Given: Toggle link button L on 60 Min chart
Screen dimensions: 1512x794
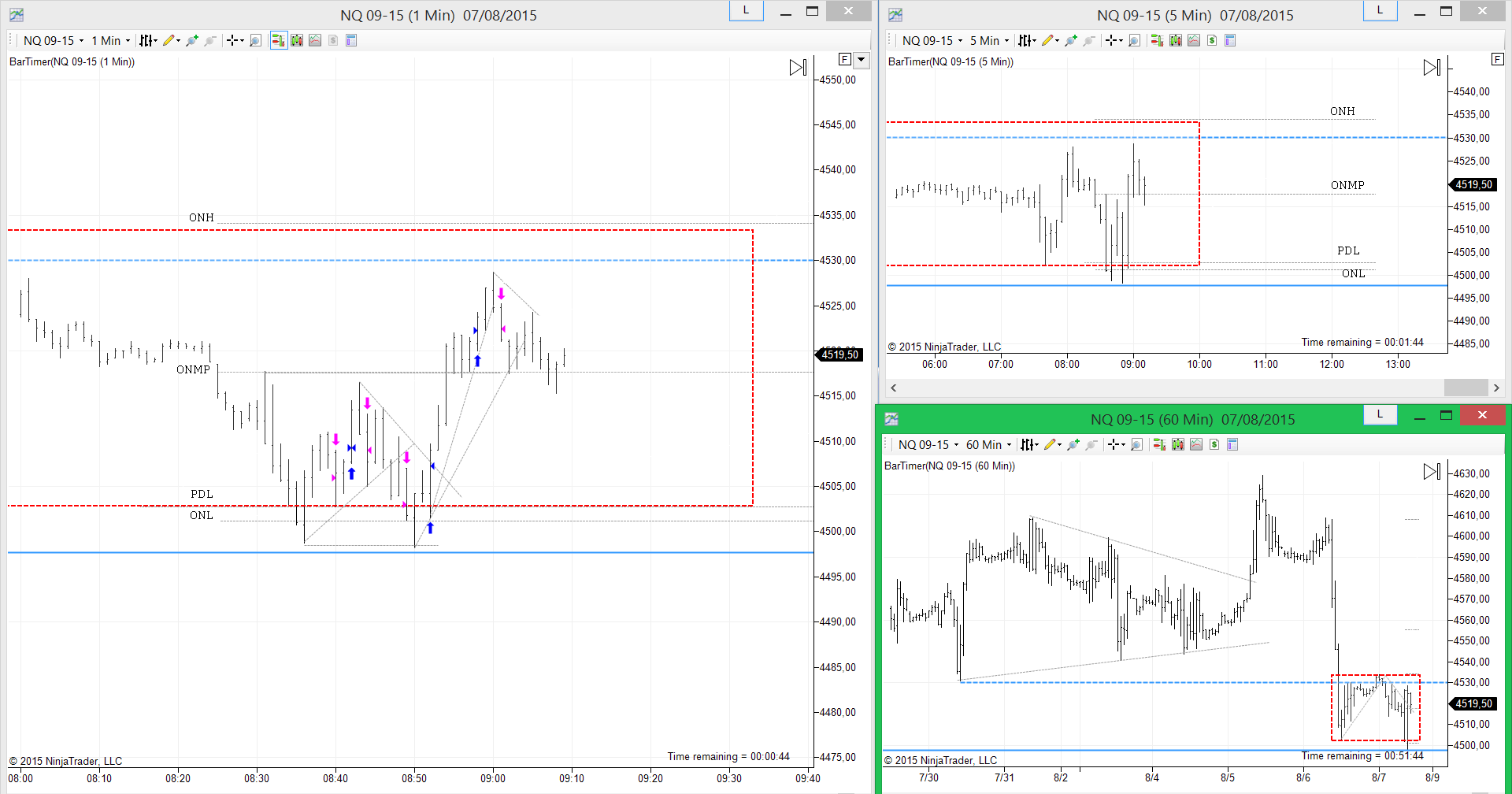Looking at the screenshot, I should [x=1380, y=414].
